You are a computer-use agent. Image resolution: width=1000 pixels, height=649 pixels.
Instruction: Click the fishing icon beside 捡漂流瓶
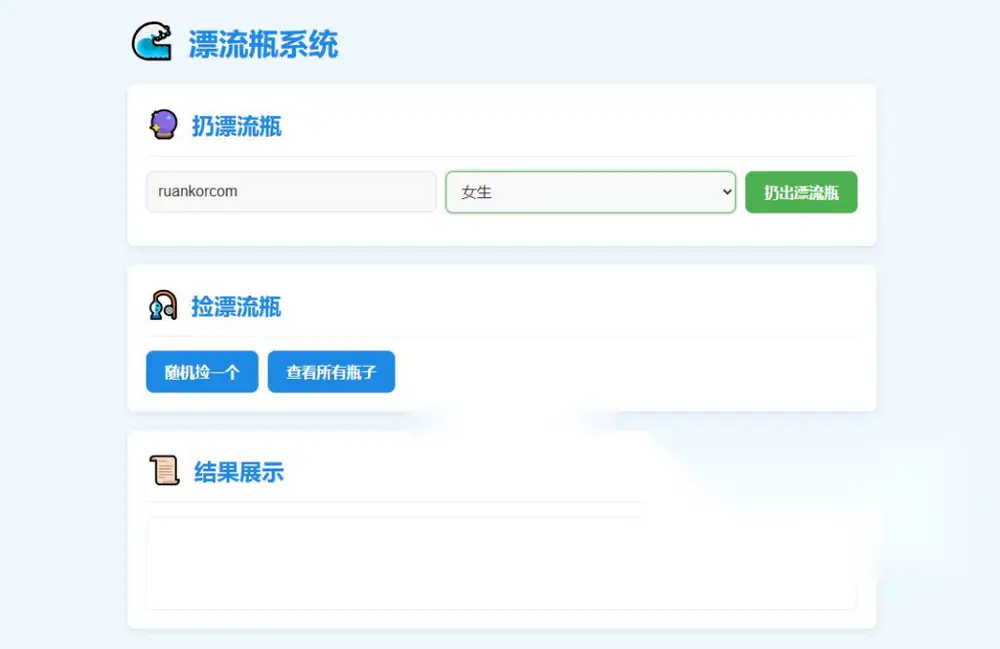[x=163, y=305]
